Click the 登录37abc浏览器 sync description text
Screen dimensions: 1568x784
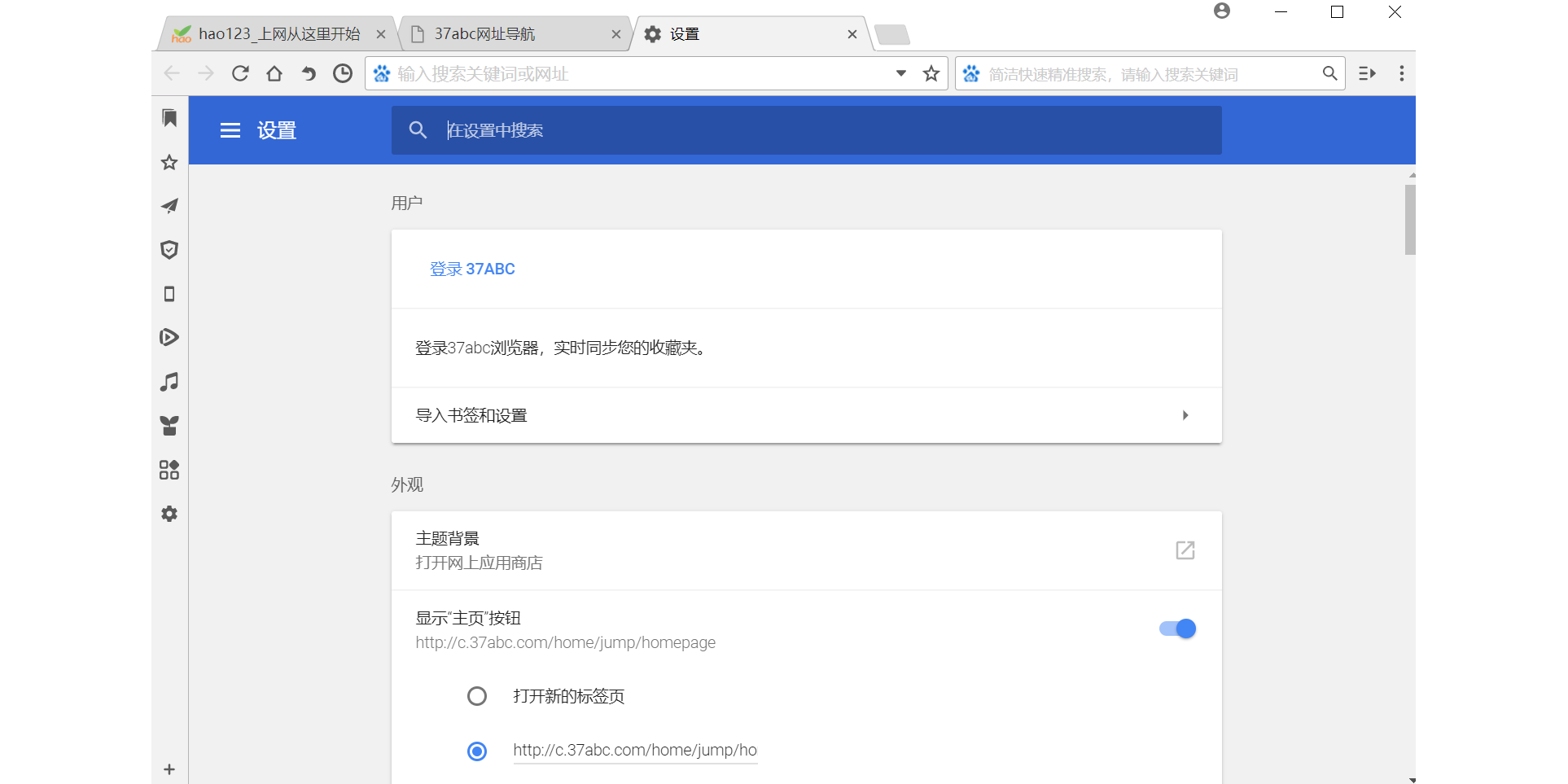[x=562, y=348]
